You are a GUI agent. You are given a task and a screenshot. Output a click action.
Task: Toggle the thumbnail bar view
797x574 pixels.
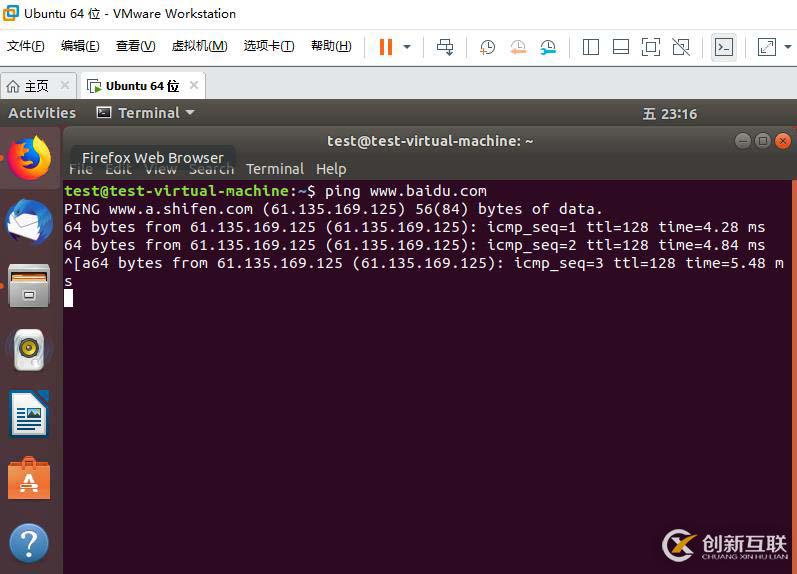(x=621, y=47)
